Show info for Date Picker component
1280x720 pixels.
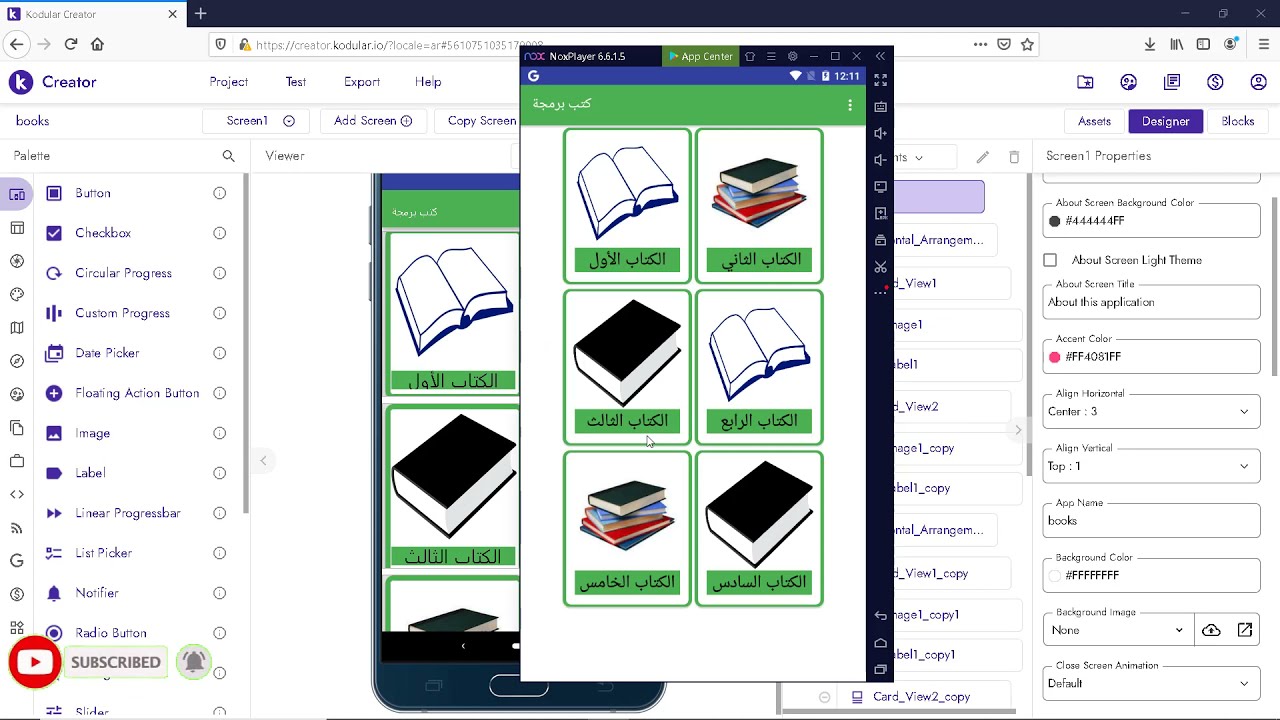tap(219, 353)
